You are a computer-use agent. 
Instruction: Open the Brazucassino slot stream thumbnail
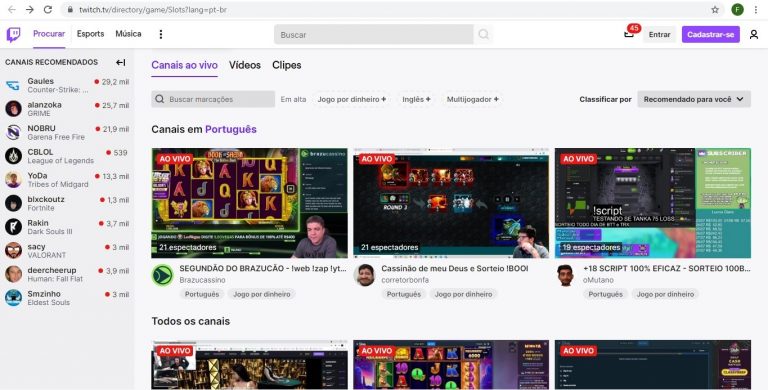(249, 203)
